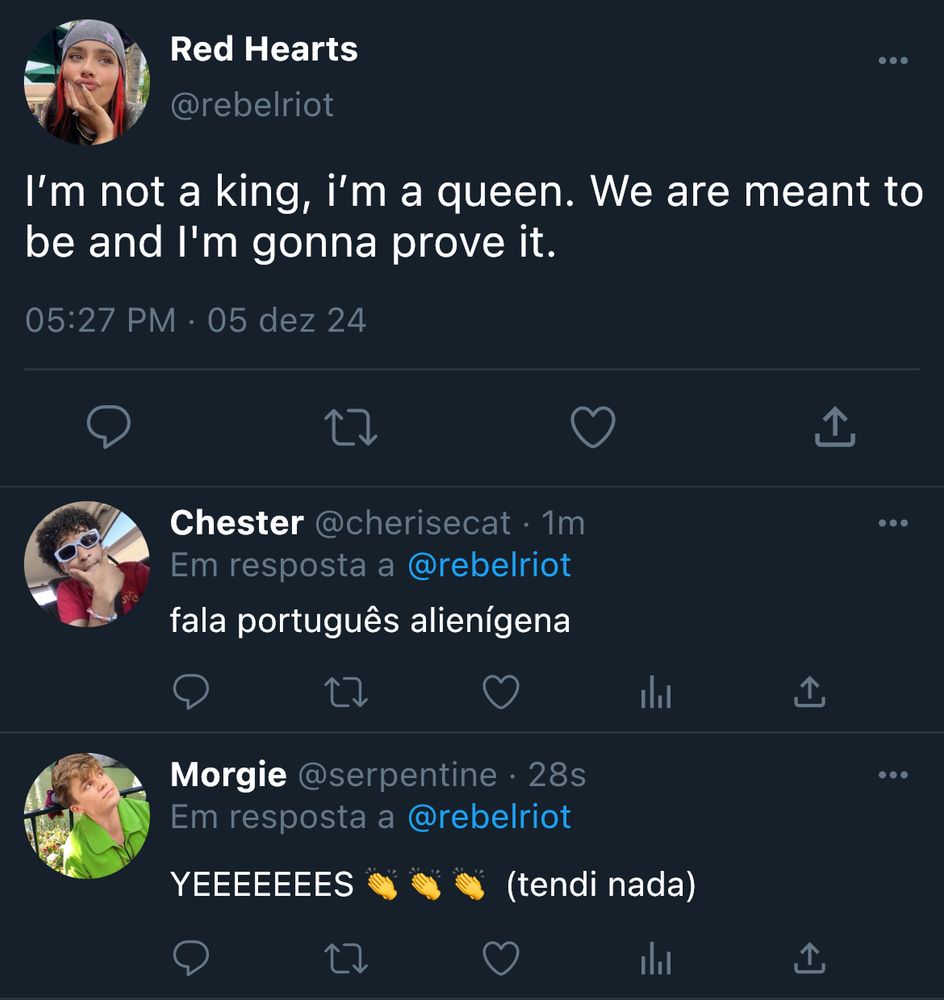View analytics on Morgie's tweet
The width and height of the screenshot is (944, 1000).
[656, 959]
